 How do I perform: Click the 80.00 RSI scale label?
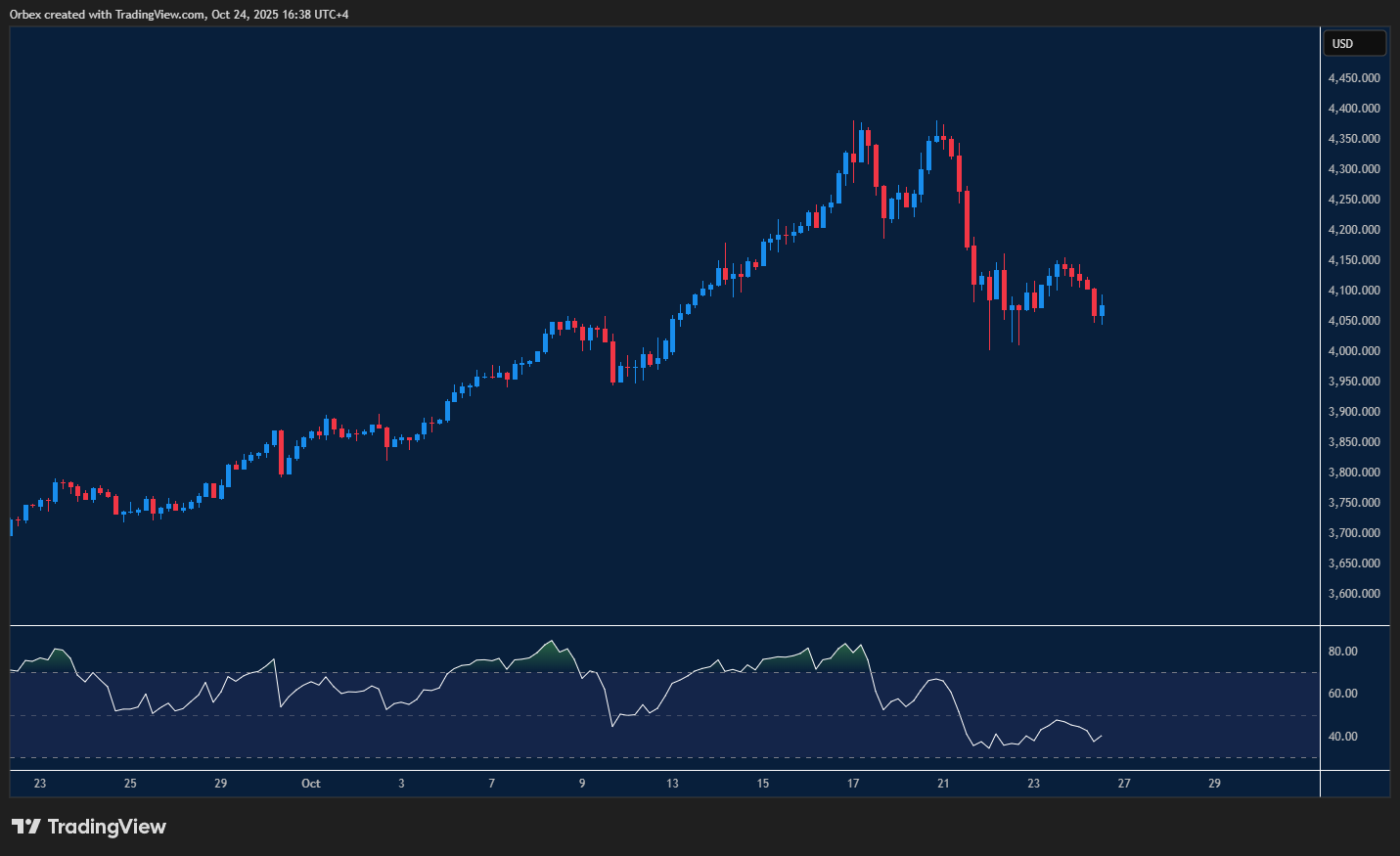1342,652
